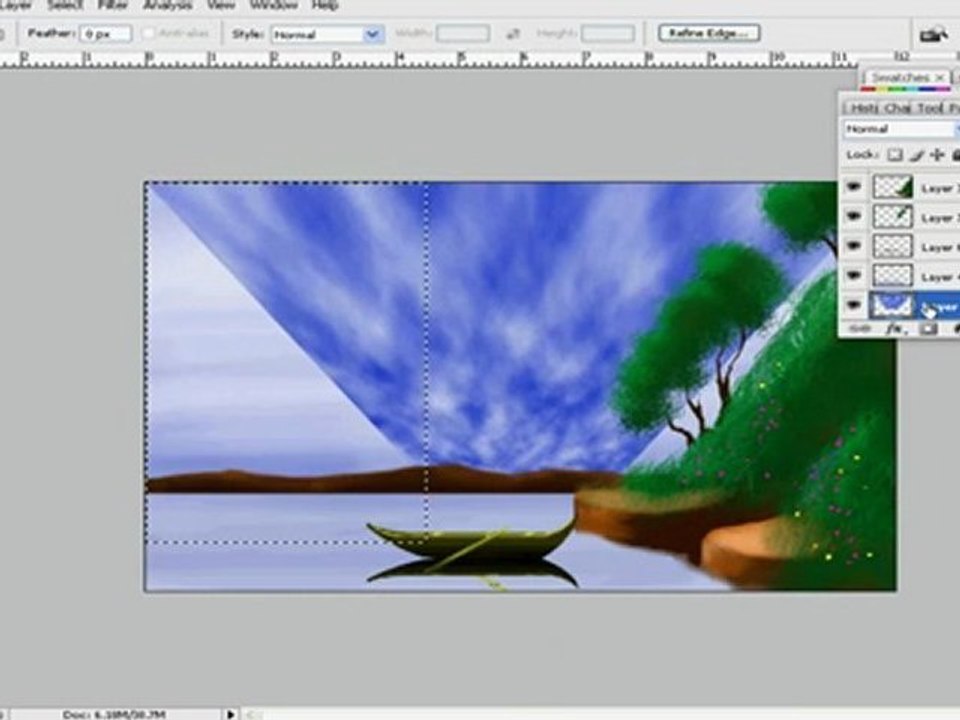Image resolution: width=960 pixels, height=720 pixels.
Task: Open the Analysis menu
Action: [x=166, y=5]
